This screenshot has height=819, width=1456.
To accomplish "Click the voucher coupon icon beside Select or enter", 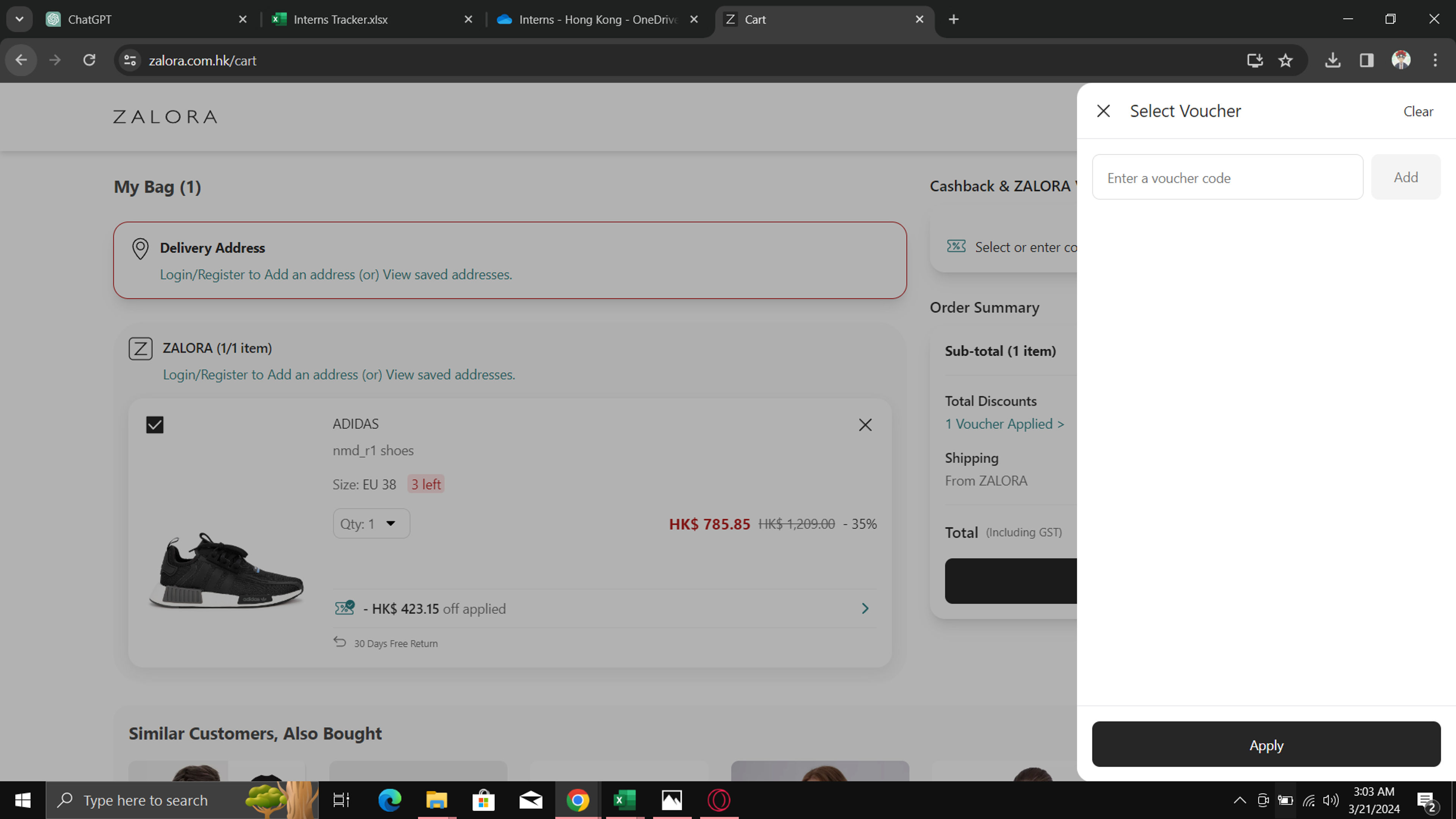I will coord(956,246).
